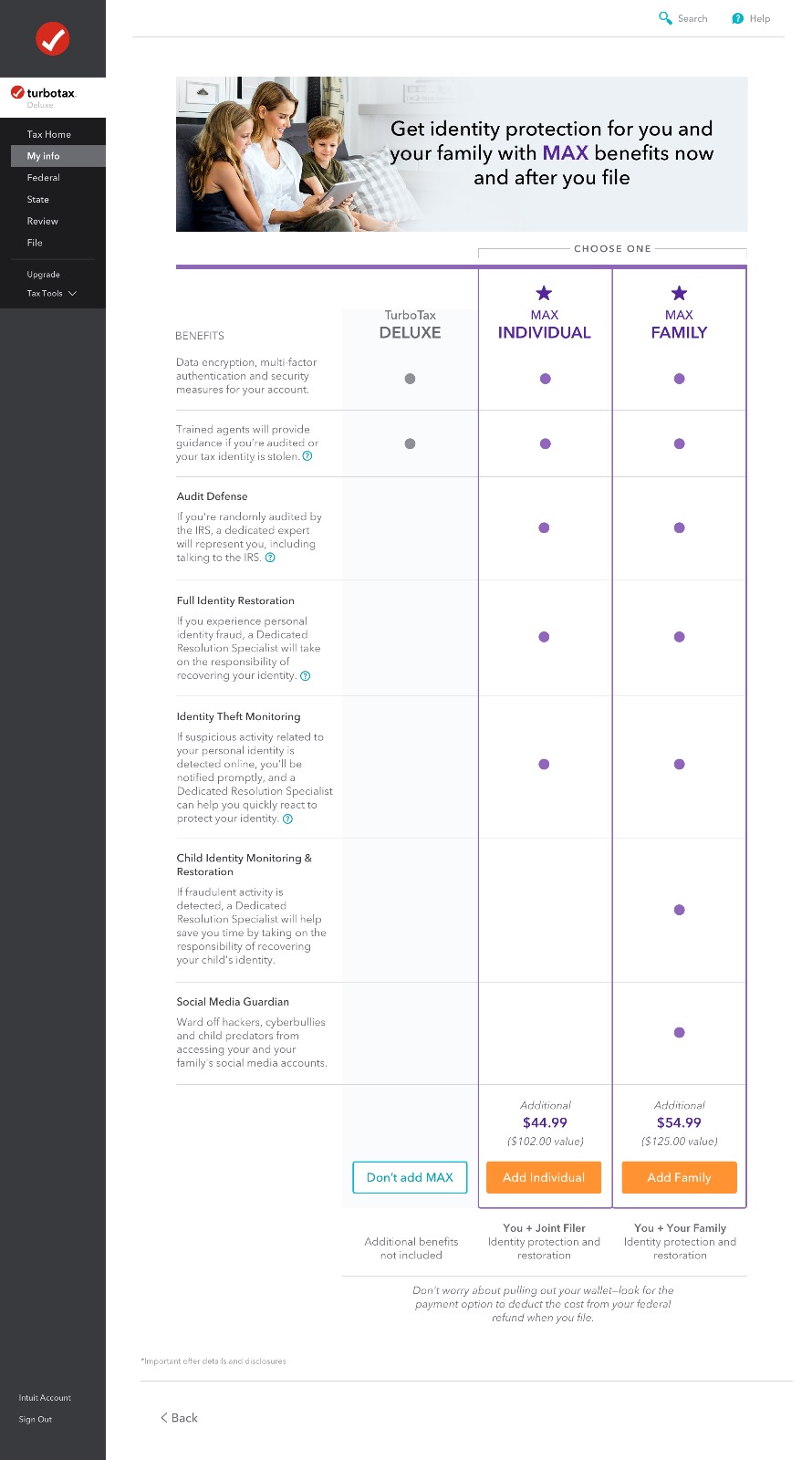Open Important offer details and disclosures
The image size is (812, 1460).
(x=213, y=1361)
